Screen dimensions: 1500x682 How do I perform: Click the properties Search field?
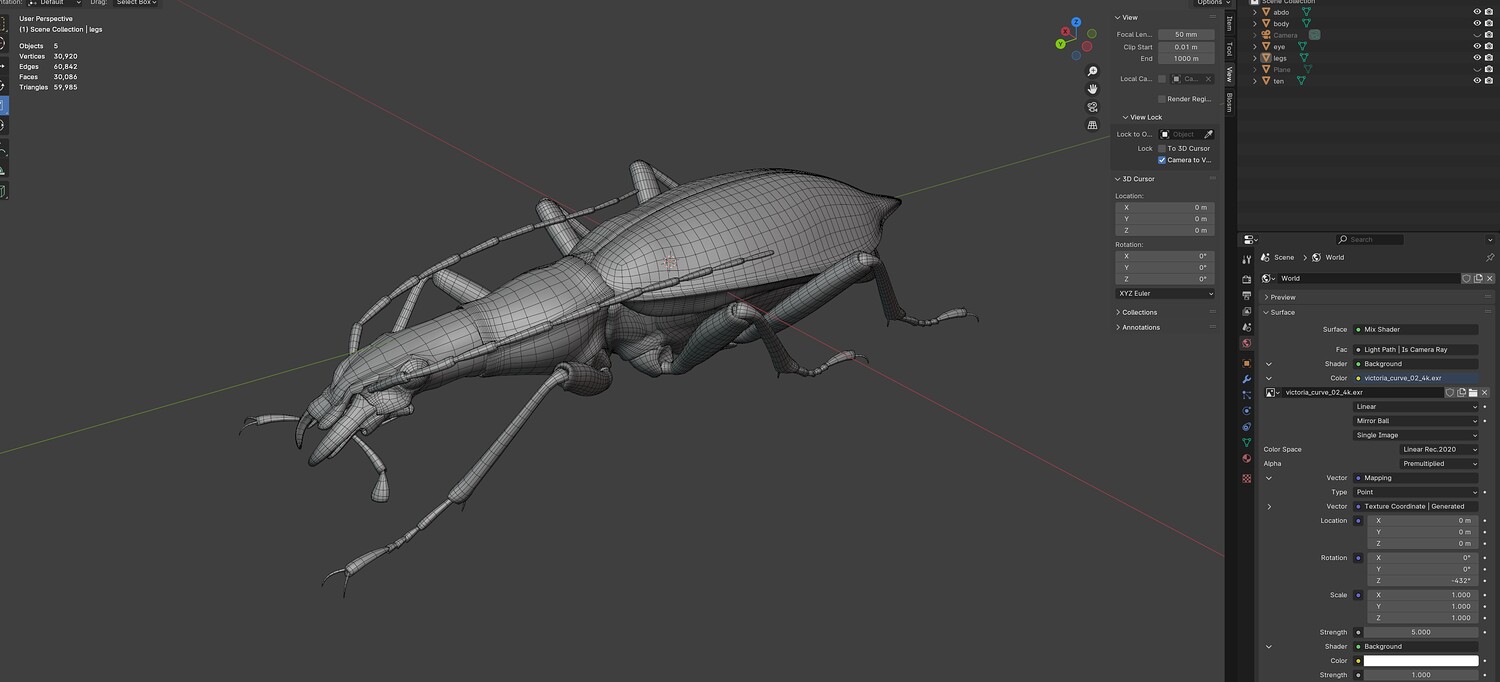[x=1370, y=239]
